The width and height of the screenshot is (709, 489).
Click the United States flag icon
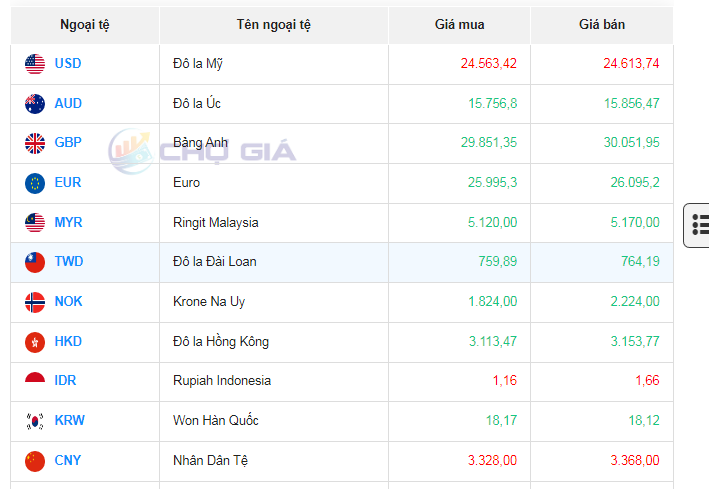35,64
